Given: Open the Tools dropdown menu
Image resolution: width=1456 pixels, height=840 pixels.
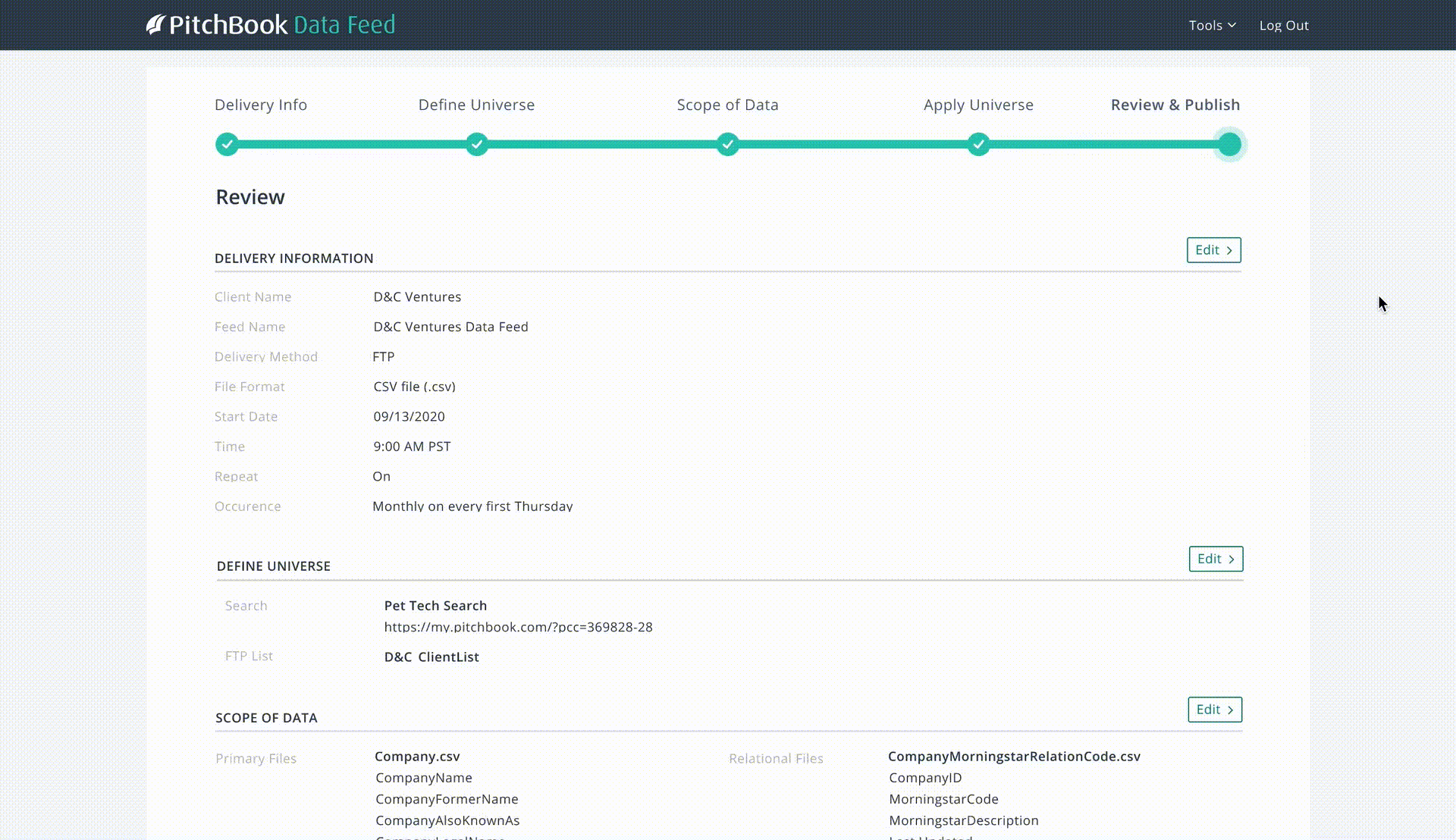Looking at the screenshot, I should click(x=1213, y=25).
